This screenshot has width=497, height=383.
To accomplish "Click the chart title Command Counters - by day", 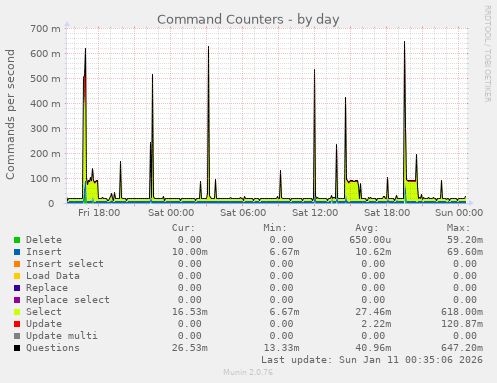I will coord(248,20).
